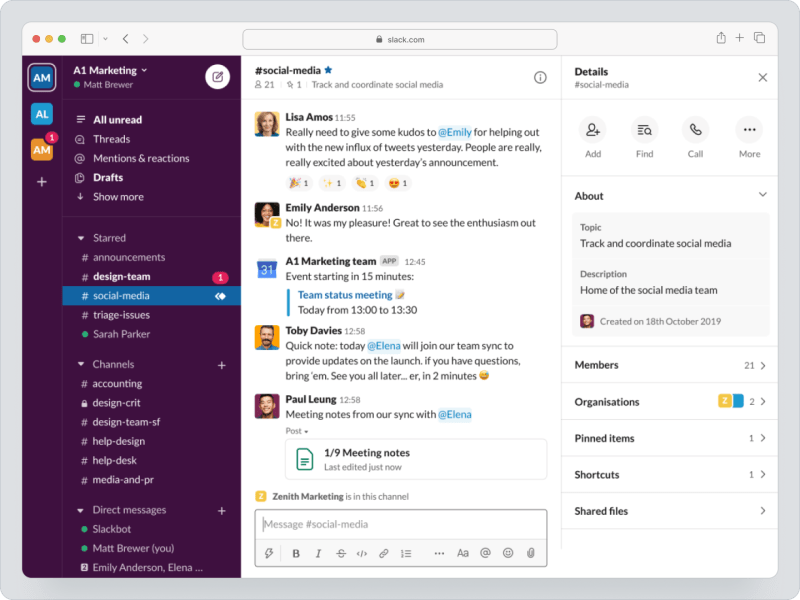Open A1 Marketing workspace menu dropdown
Viewport: 800px width, 600px height.
coord(110,70)
